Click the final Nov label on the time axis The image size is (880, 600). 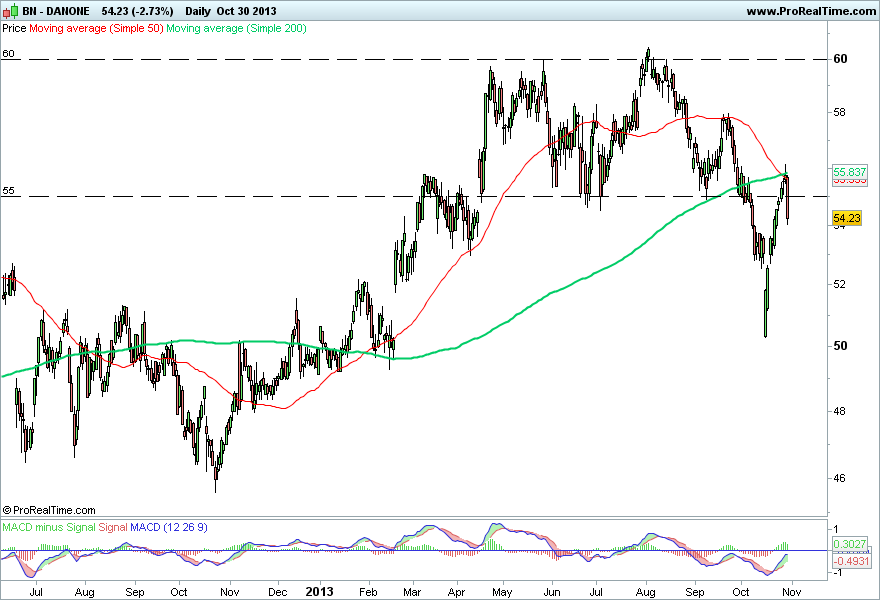point(791,592)
